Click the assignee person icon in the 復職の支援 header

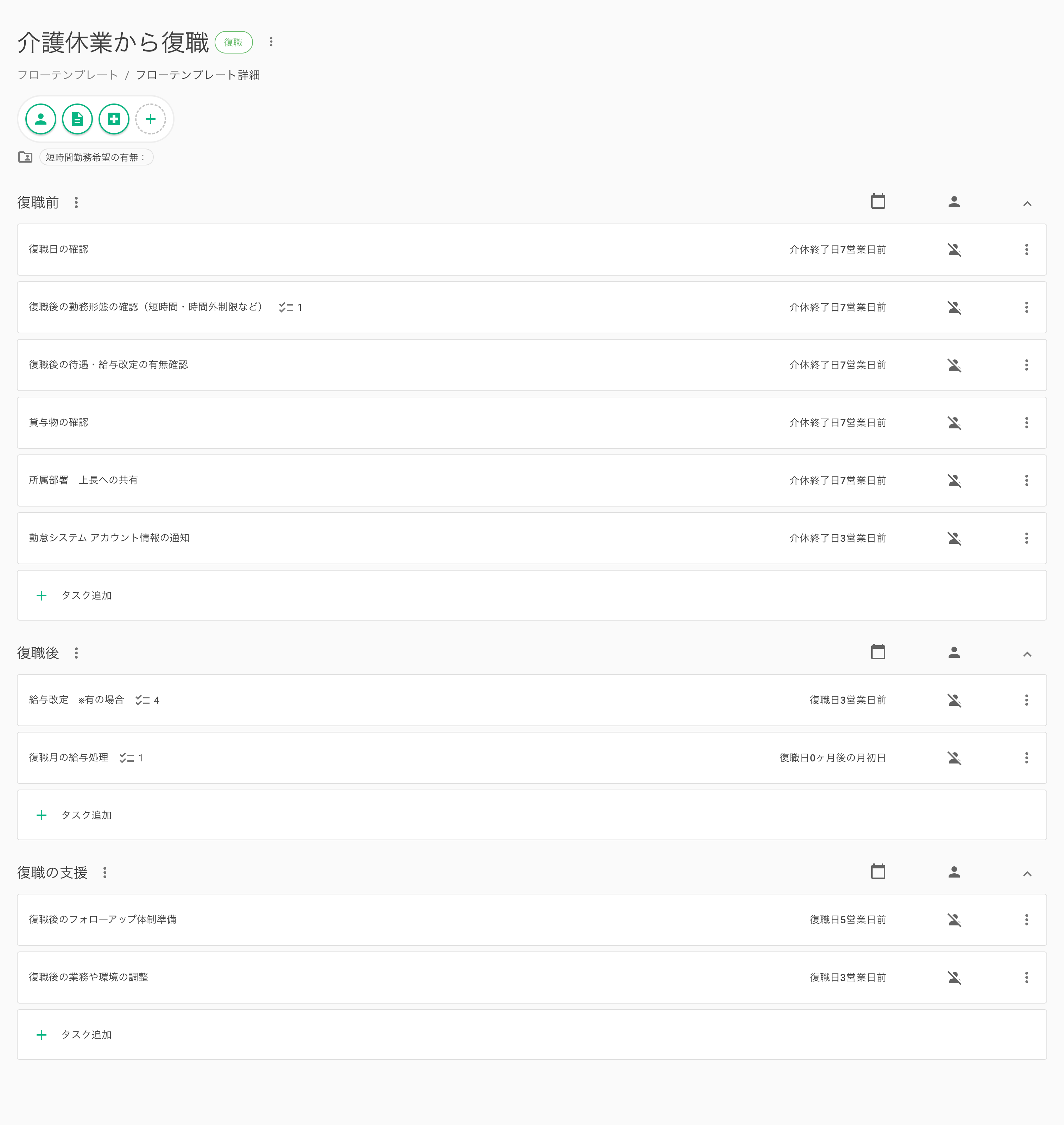point(954,872)
